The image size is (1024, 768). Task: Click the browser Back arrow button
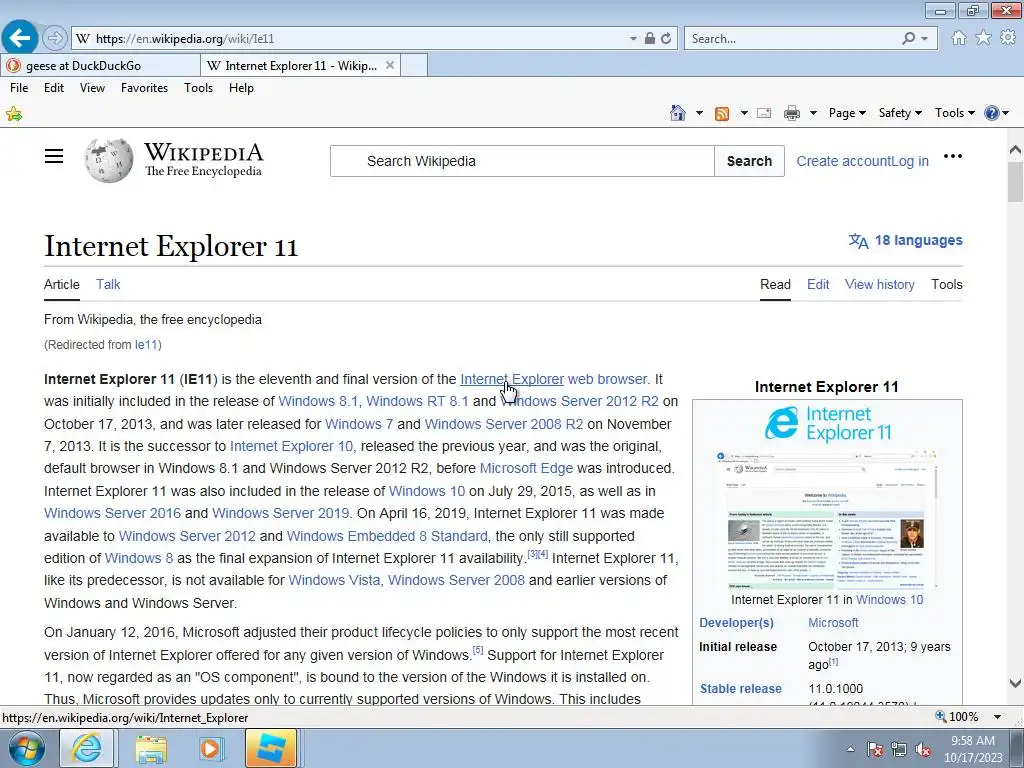20,38
